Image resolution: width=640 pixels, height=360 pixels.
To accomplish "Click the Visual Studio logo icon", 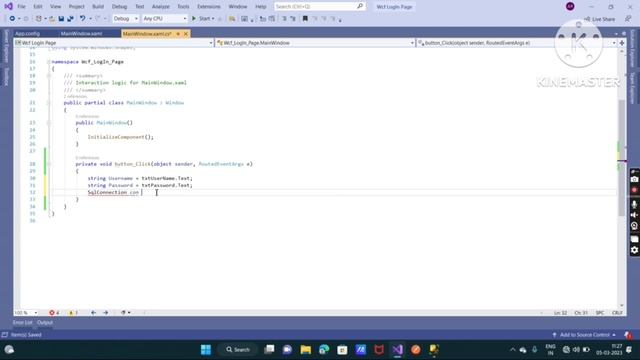I will coord(8,7).
